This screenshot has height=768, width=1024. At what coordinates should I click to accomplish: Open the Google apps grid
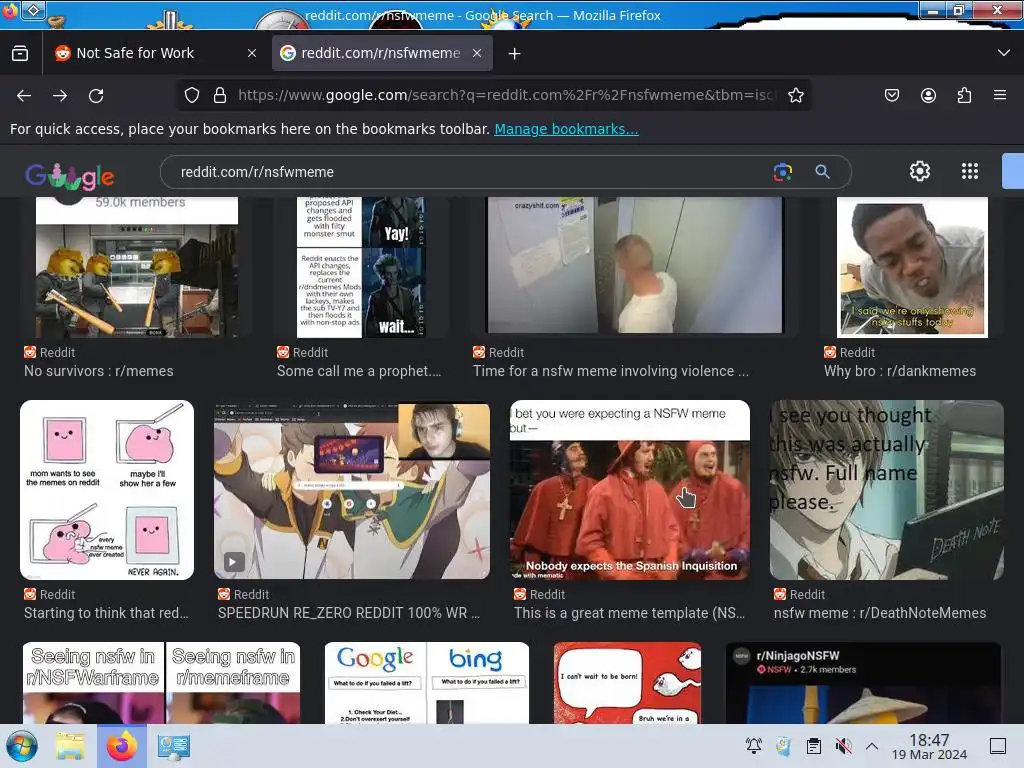point(970,171)
